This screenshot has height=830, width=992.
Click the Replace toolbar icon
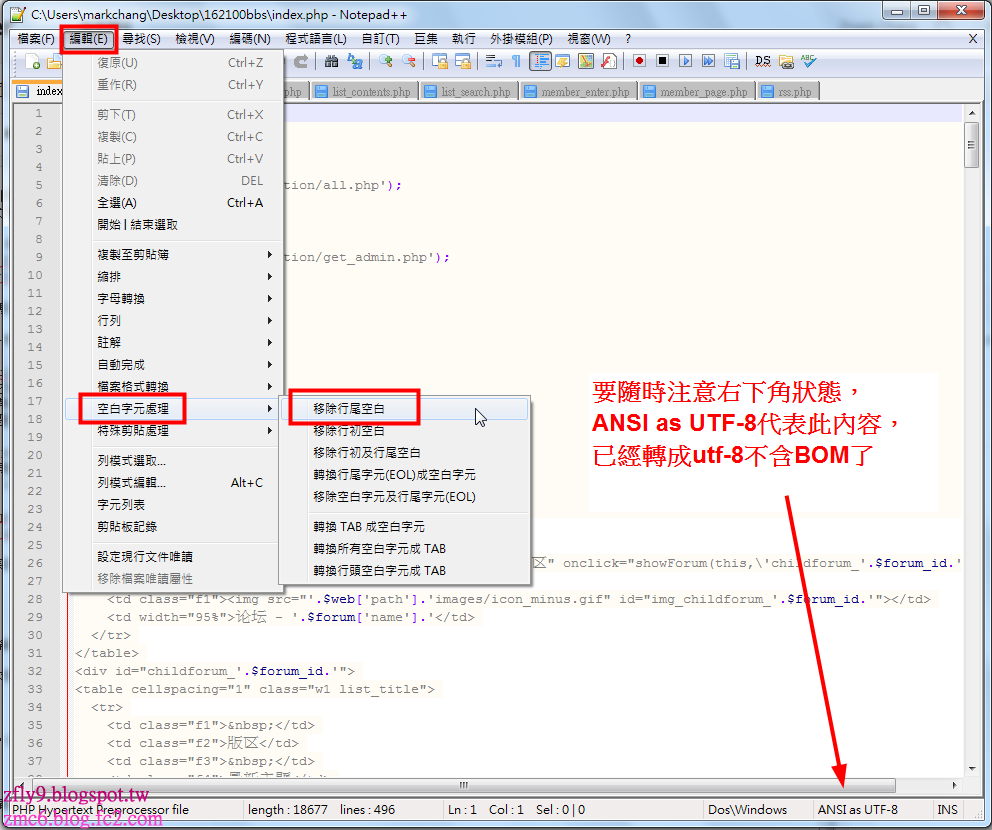pyautogui.click(x=355, y=61)
